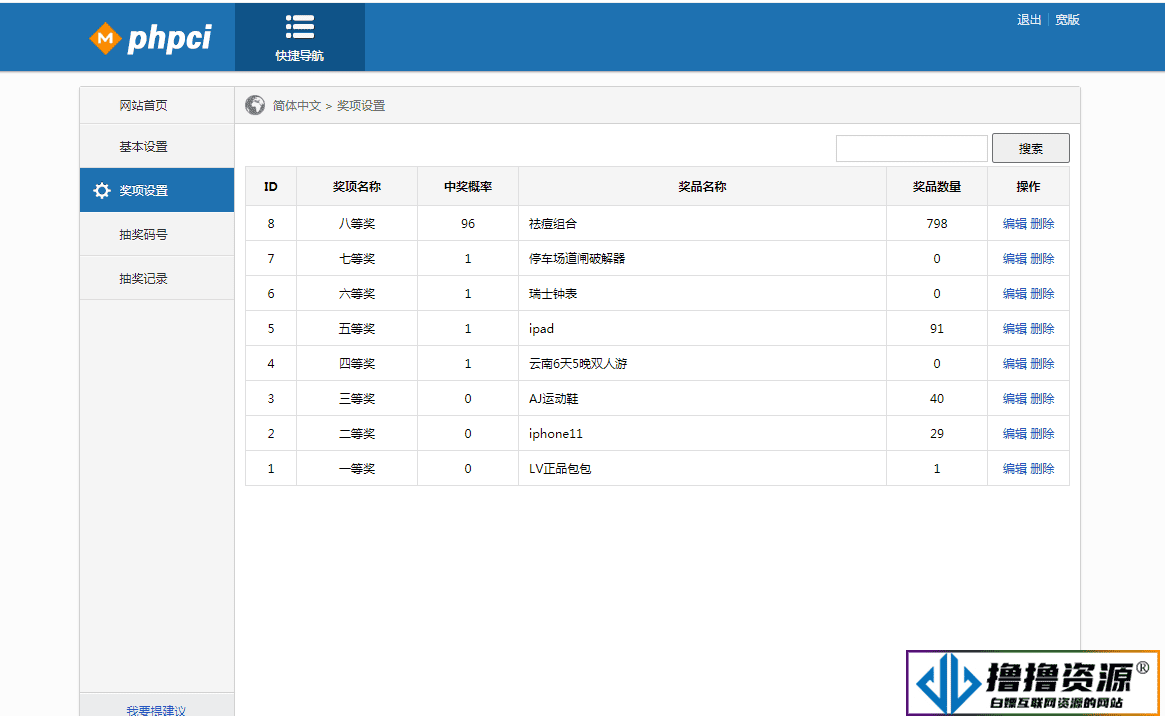This screenshot has width=1165, height=716.
Task: Click quantity value 40
Action: click(x=937, y=399)
